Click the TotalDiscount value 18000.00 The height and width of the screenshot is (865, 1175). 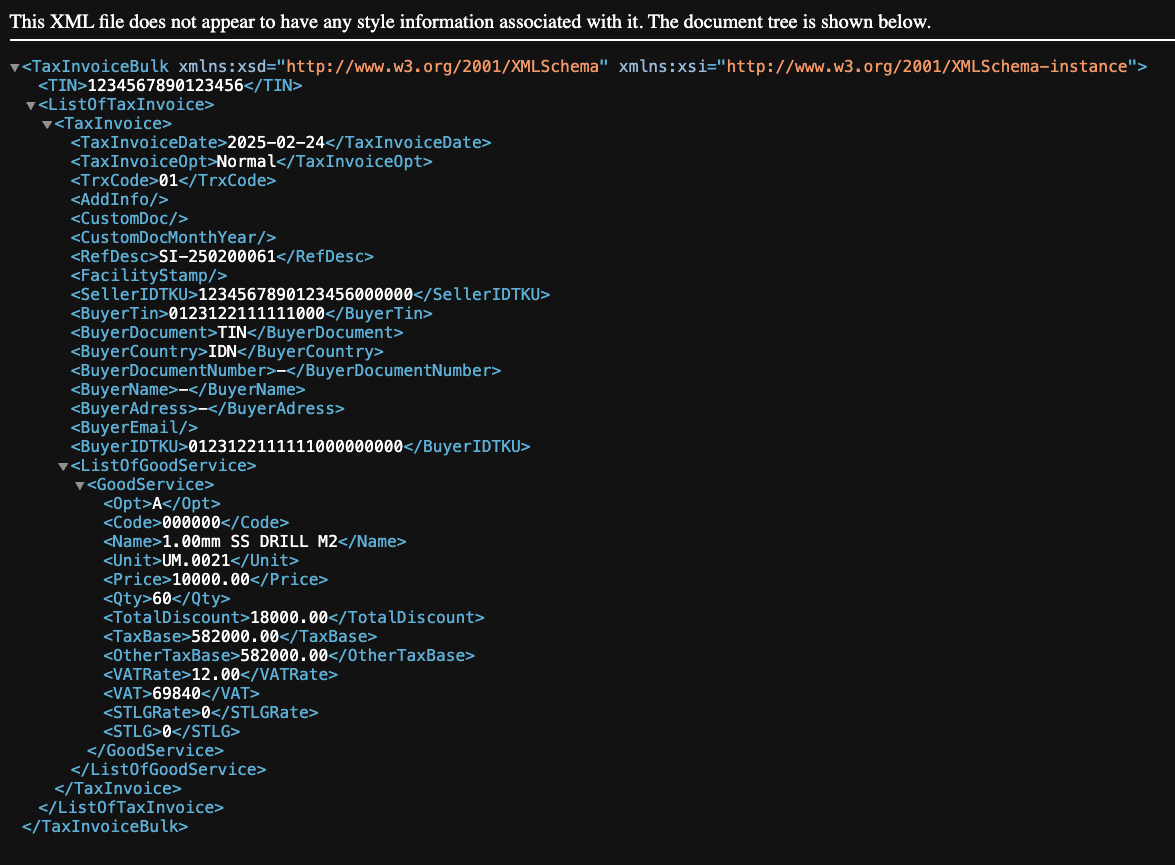(x=289, y=618)
